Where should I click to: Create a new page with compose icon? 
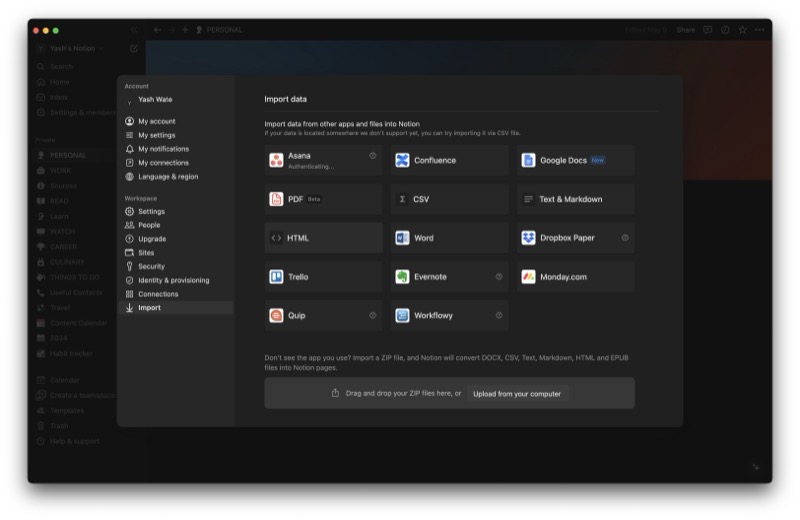tap(134, 48)
